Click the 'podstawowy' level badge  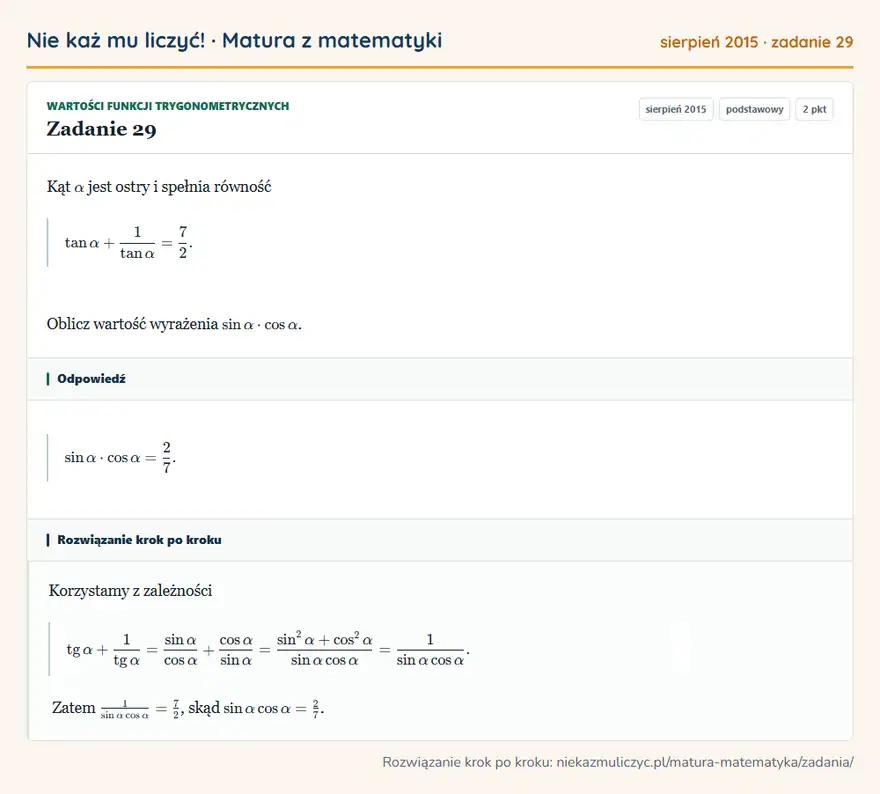754,109
